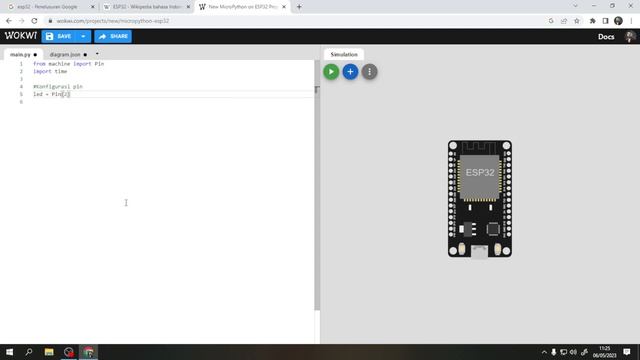The image size is (640, 360).
Task: Open the Chrome taskbar icon
Action: [89, 352]
